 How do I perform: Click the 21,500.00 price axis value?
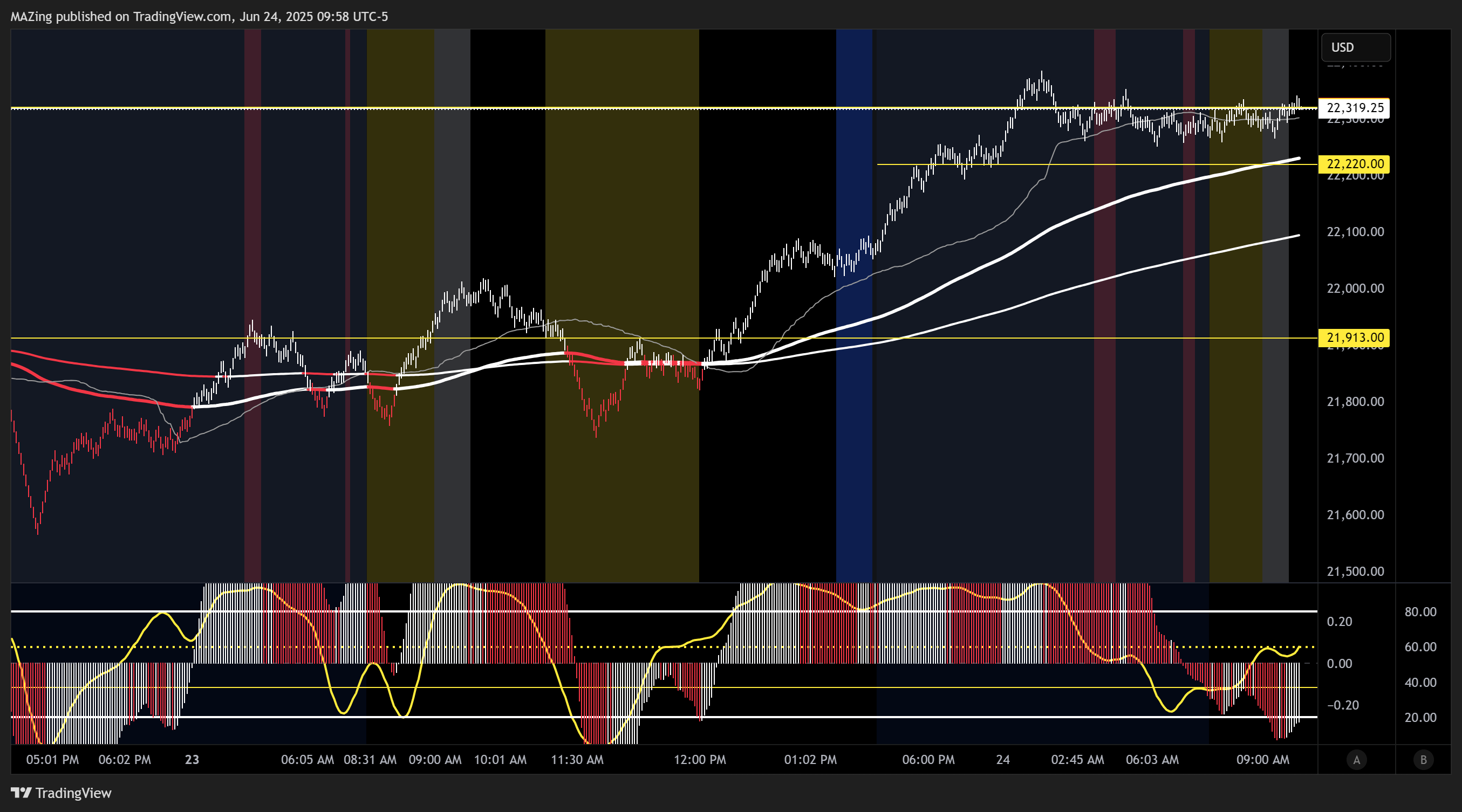pos(1355,571)
